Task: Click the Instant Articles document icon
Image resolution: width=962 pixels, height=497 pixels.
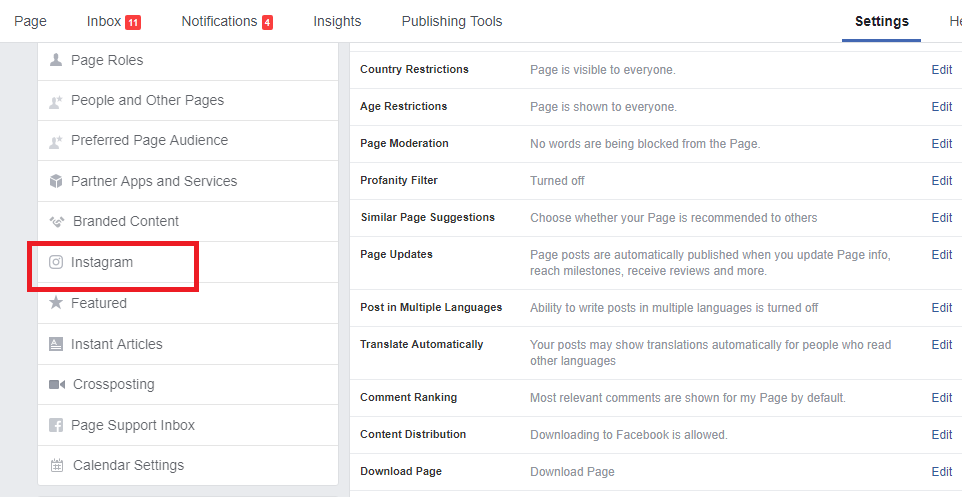Action: 56,344
